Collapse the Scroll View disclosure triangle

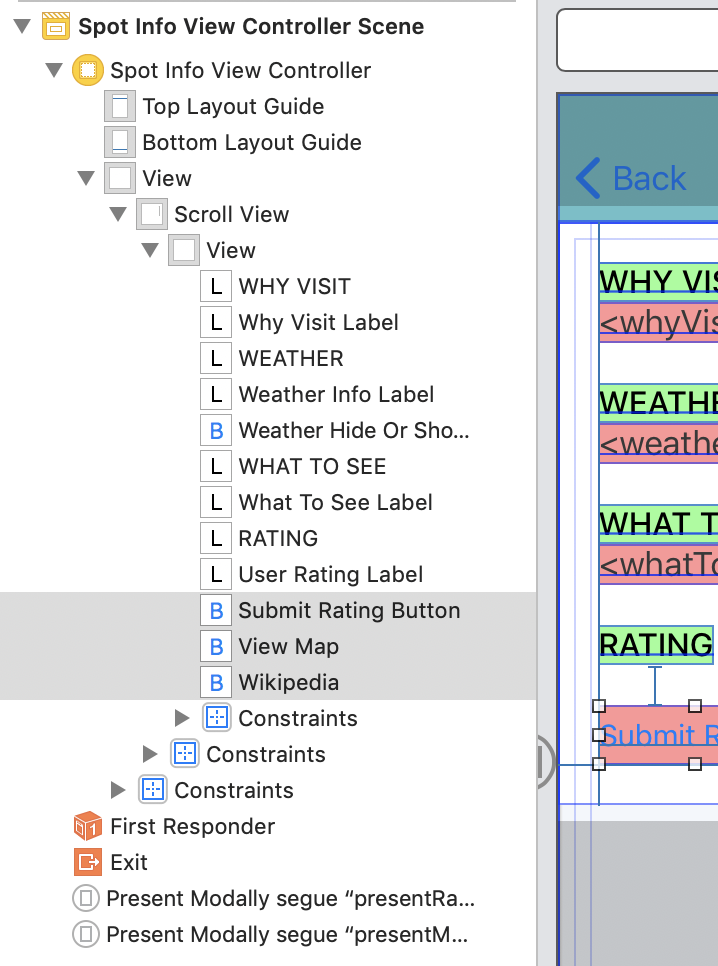(119, 214)
